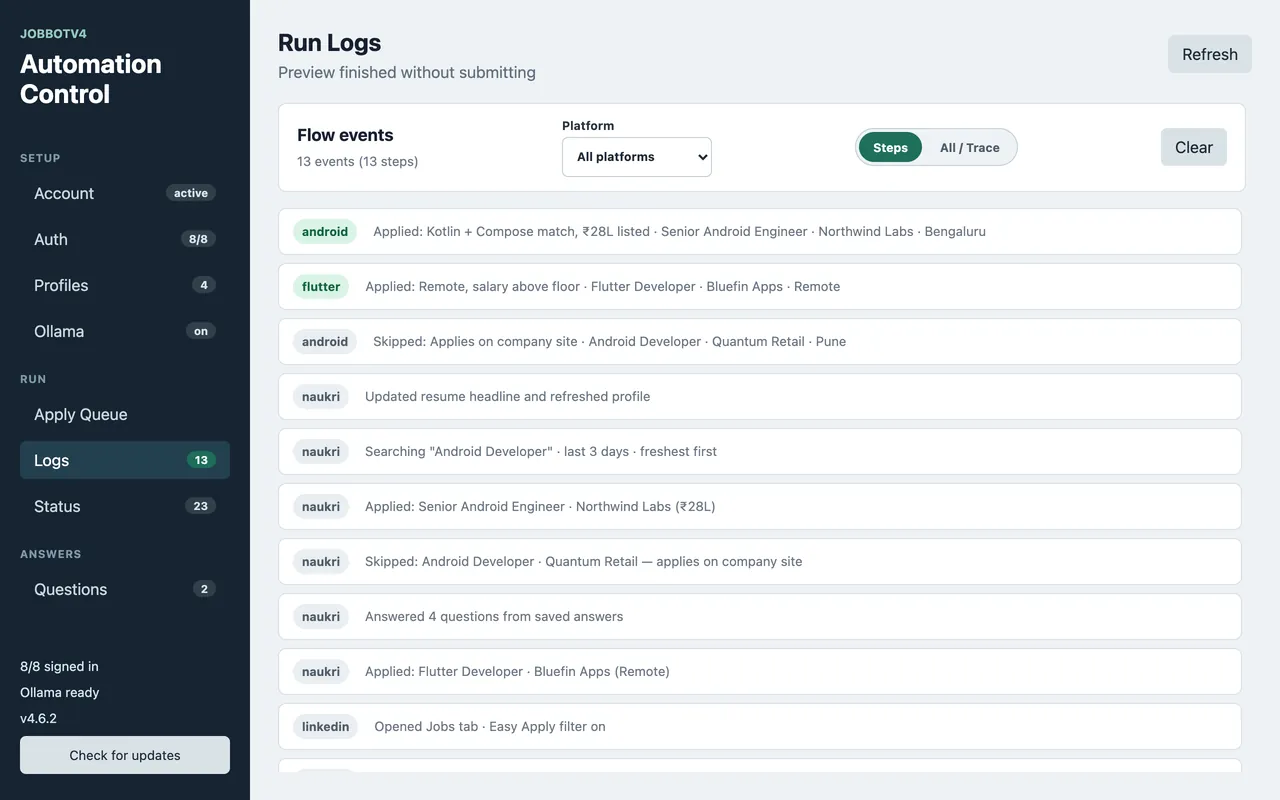Open the Account setup page
The image size is (1280, 800).
(x=125, y=193)
